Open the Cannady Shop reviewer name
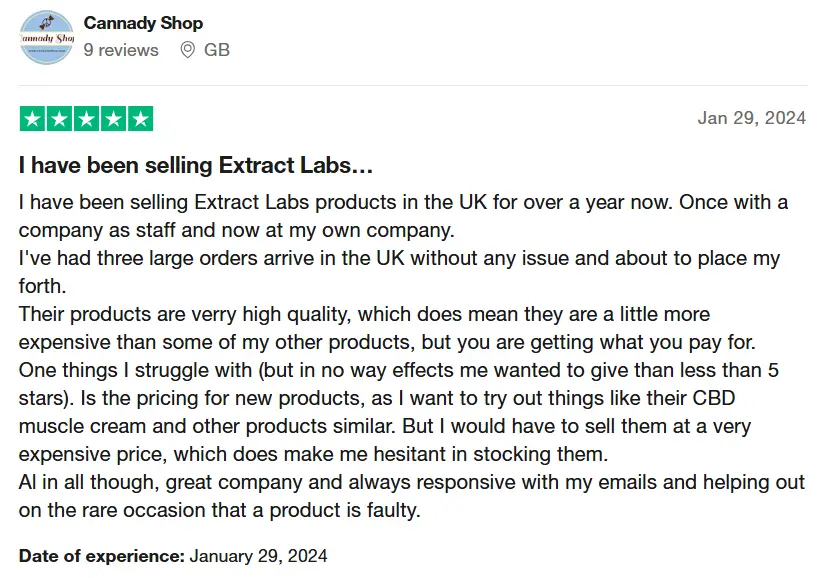Screen dimensions: 827x578 tap(143, 23)
